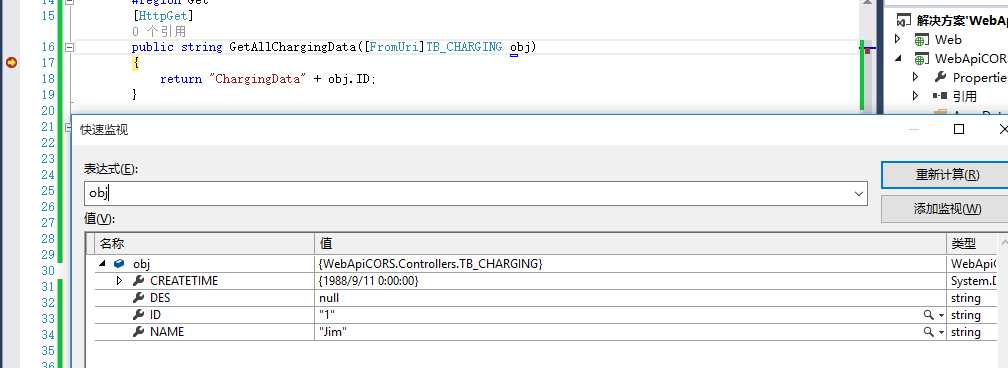Click the Recalculate (重新计算) button

click(x=946, y=174)
